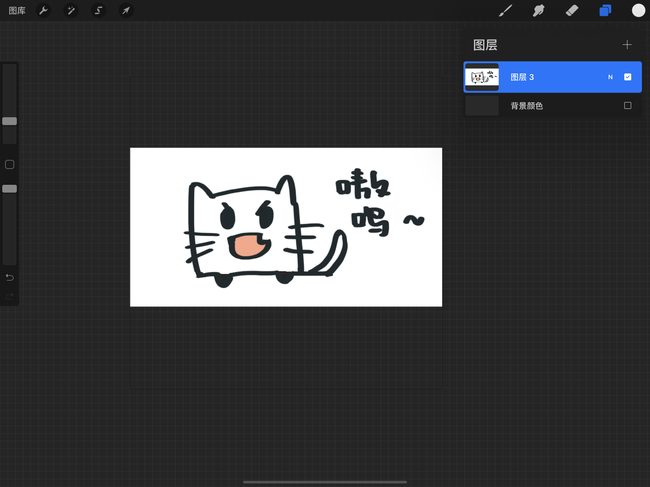The width and height of the screenshot is (650, 487).
Task: Hide 图层 3 using its checkbox
Action: tap(627, 77)
